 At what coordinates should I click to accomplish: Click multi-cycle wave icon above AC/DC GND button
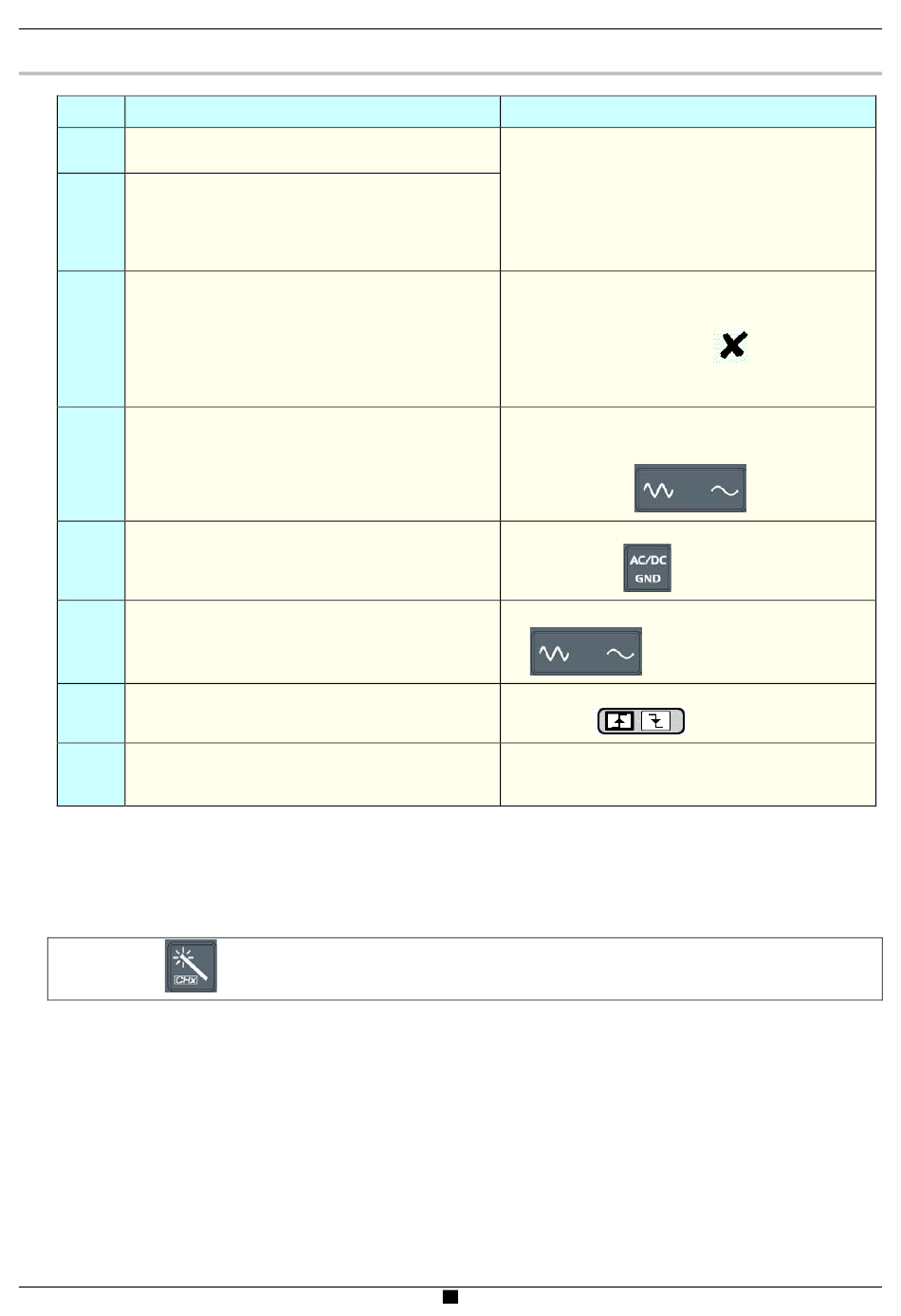coord(659,490)
